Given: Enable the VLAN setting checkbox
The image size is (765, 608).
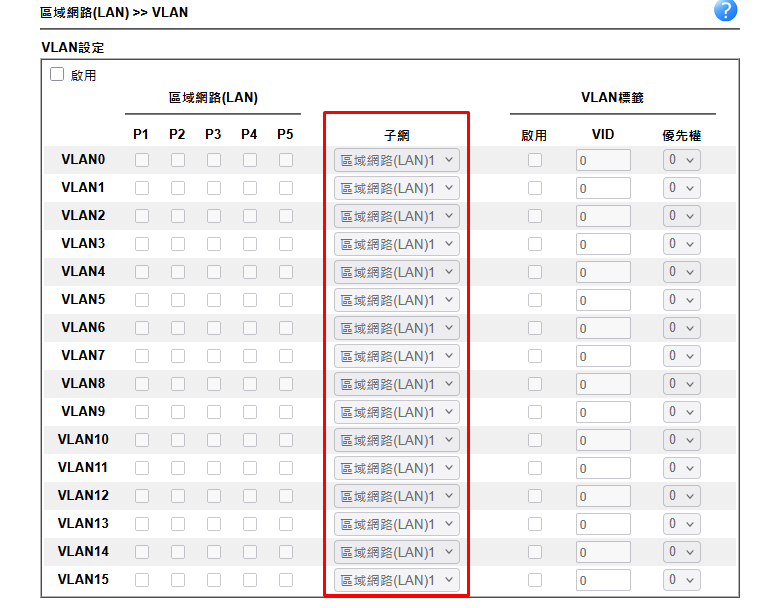Looking at the screenshot, I should coord(57,75).
